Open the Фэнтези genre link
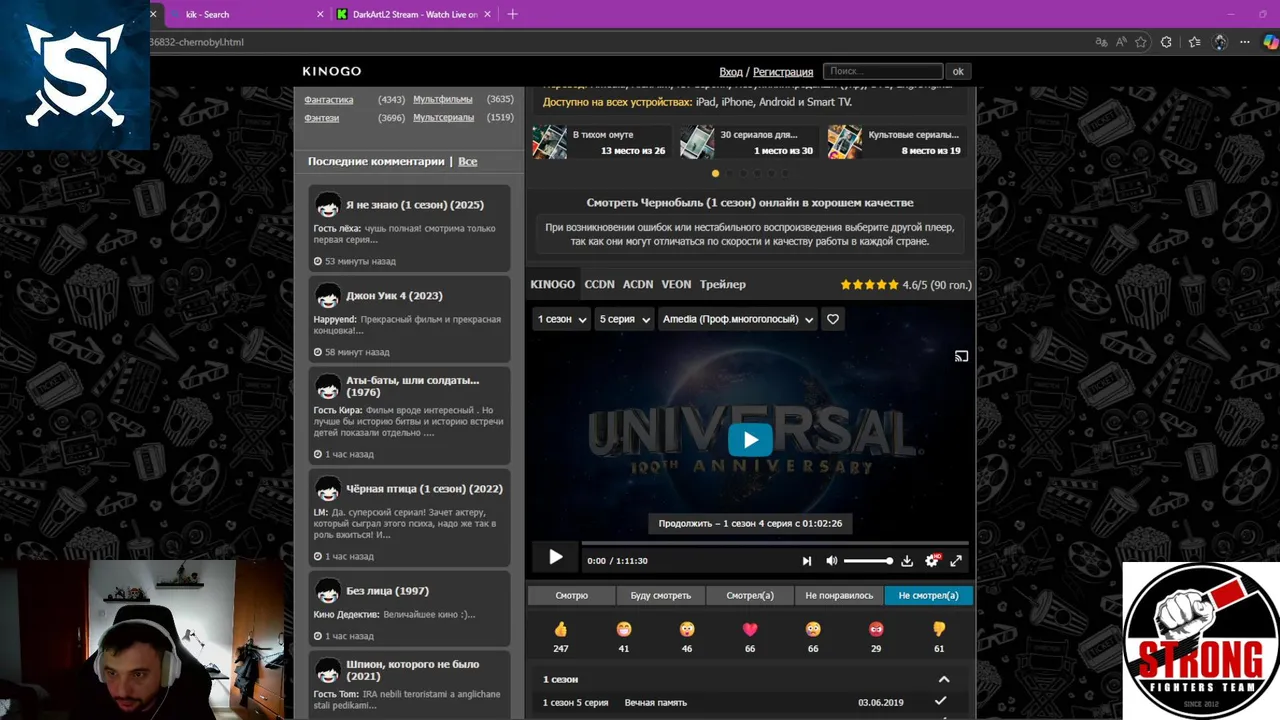This screenshot has height=720, width=1280. pos(322,118)
